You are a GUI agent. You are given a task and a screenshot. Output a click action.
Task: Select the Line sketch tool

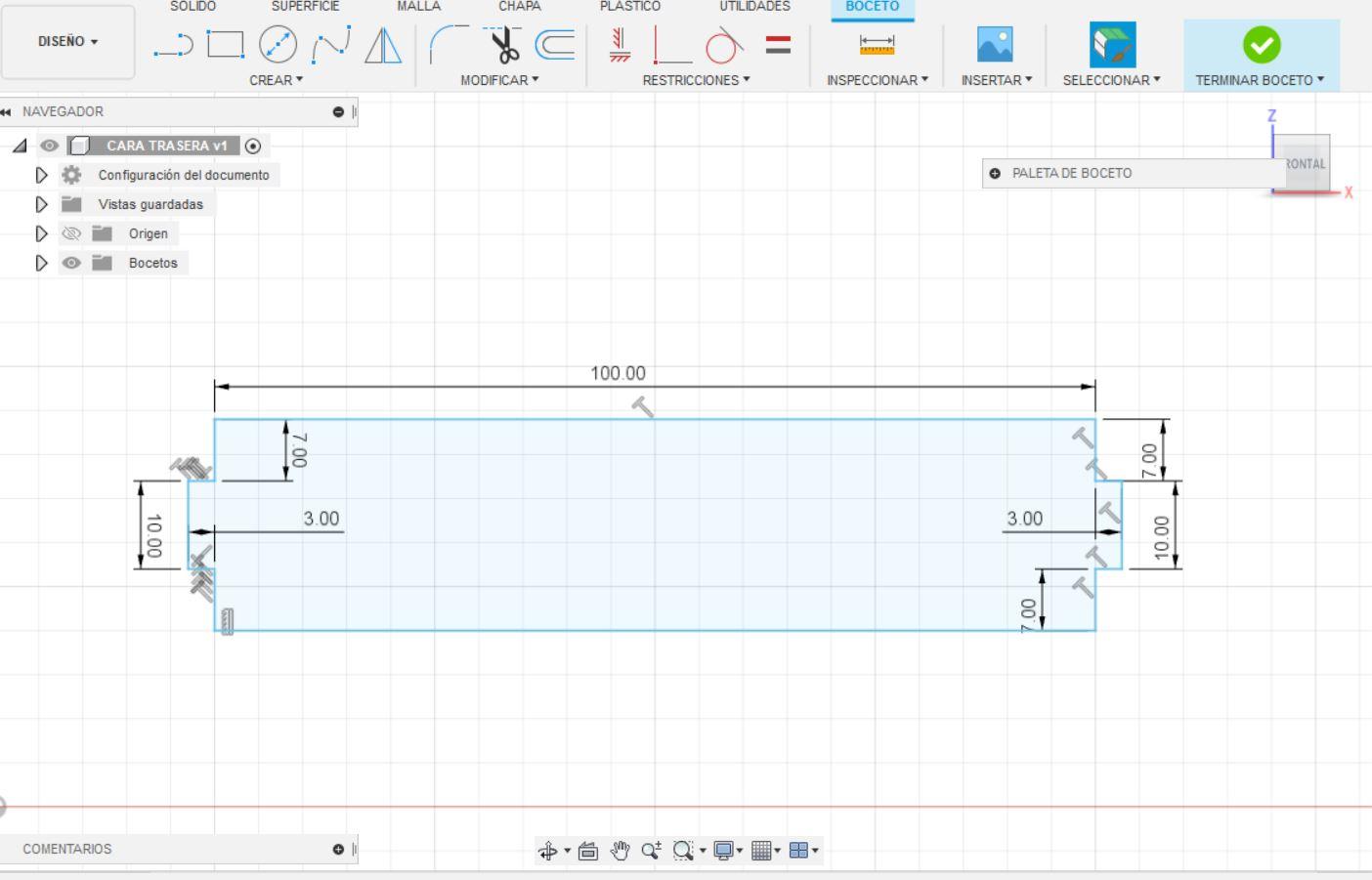173,45
